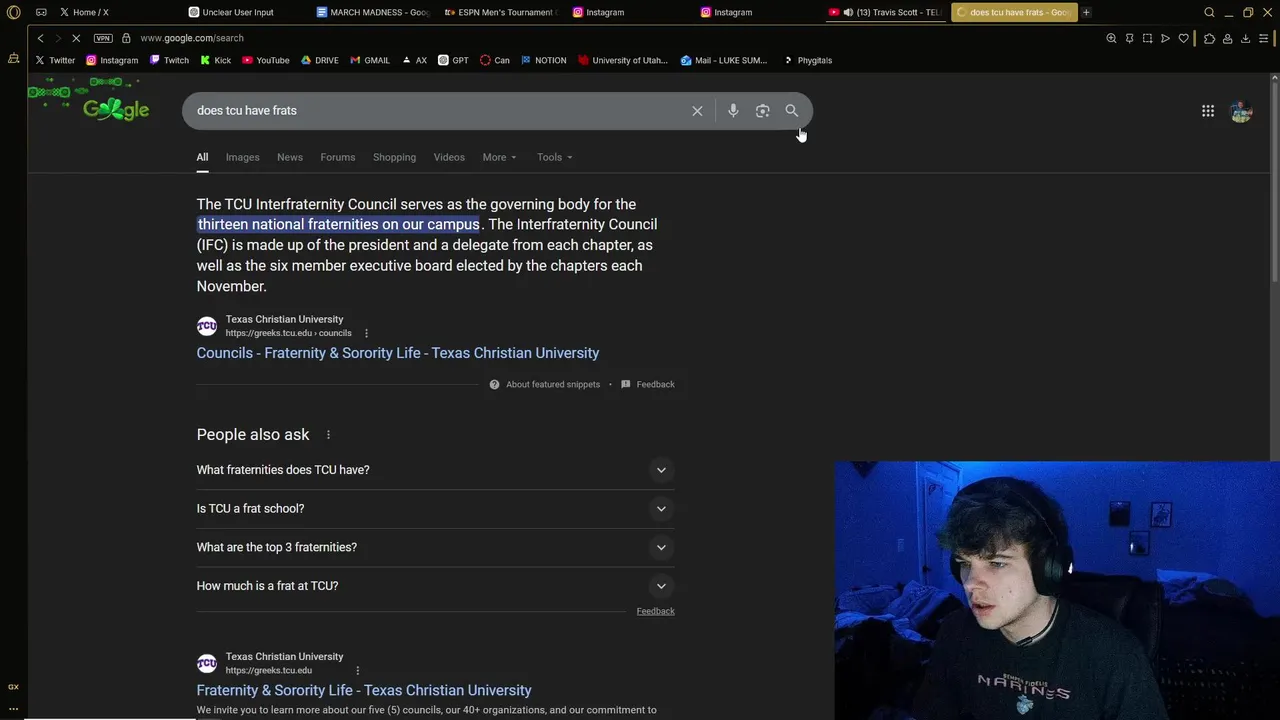Search by image with the lens icon
Screen dimensions: 1280x720
[x=762, y=111]
